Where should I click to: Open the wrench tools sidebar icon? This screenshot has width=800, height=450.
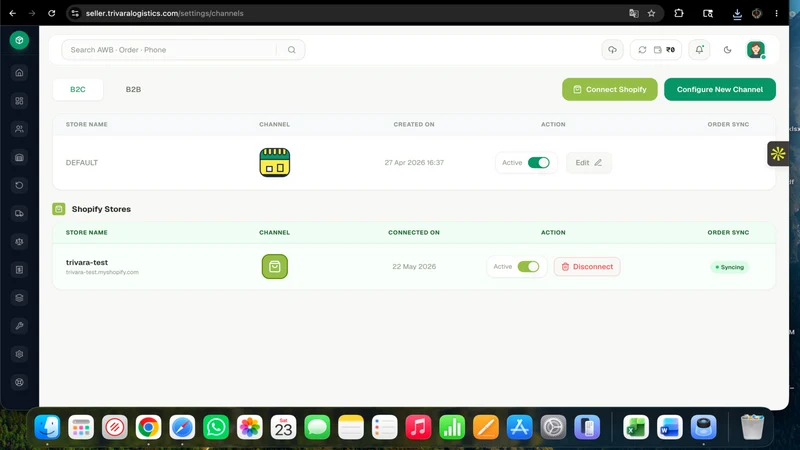click(19, 326)
